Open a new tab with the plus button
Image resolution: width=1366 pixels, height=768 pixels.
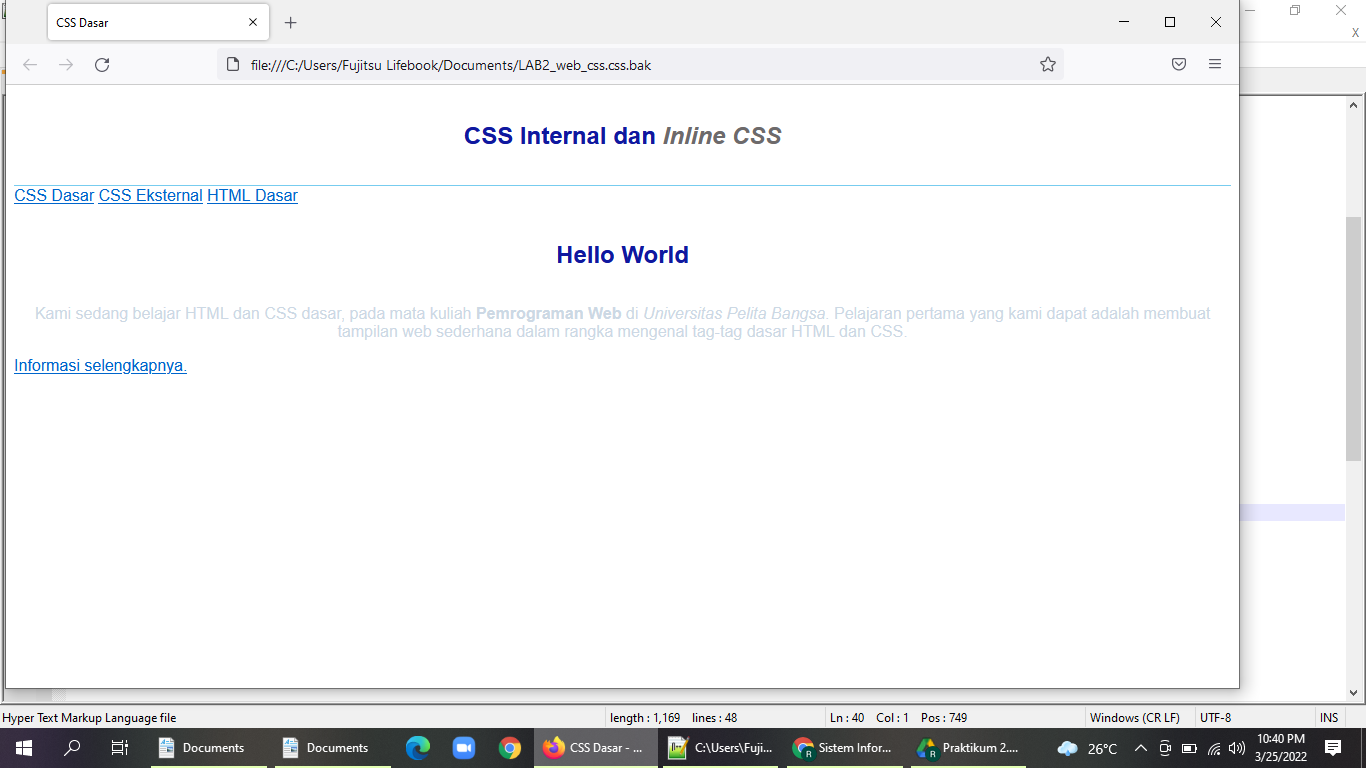(291, 22)
